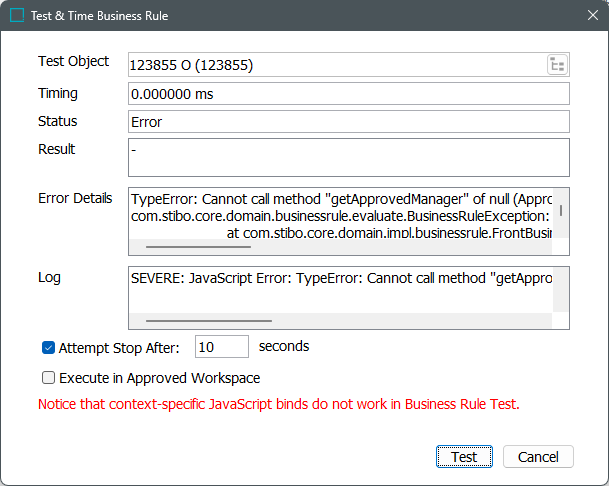The image size is (609, 486).
Task: Click the Error Details horizontal scrollbar
Action: click(x=198, y=244)
